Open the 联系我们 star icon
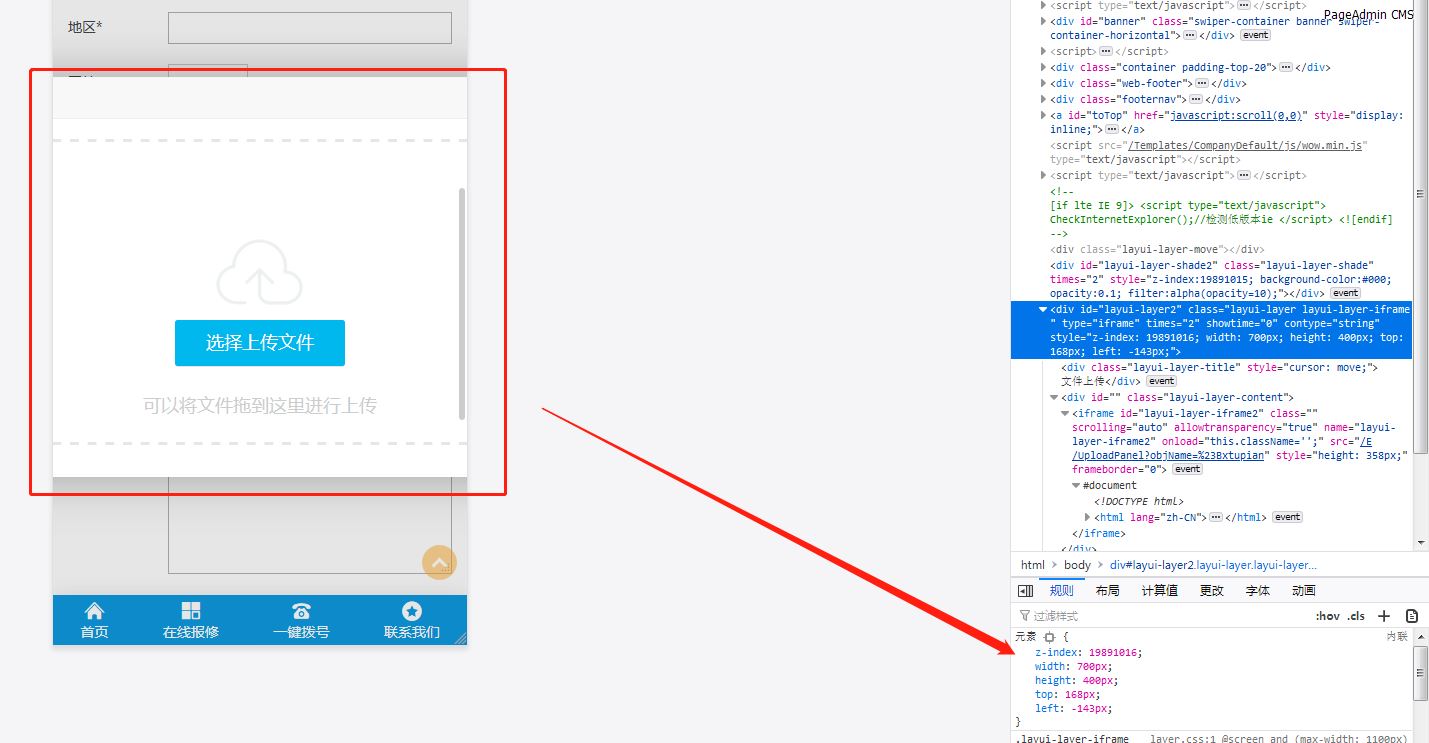Image resolution: width=1429 pixels, height=743 pixels. click(x=411, y=611)
